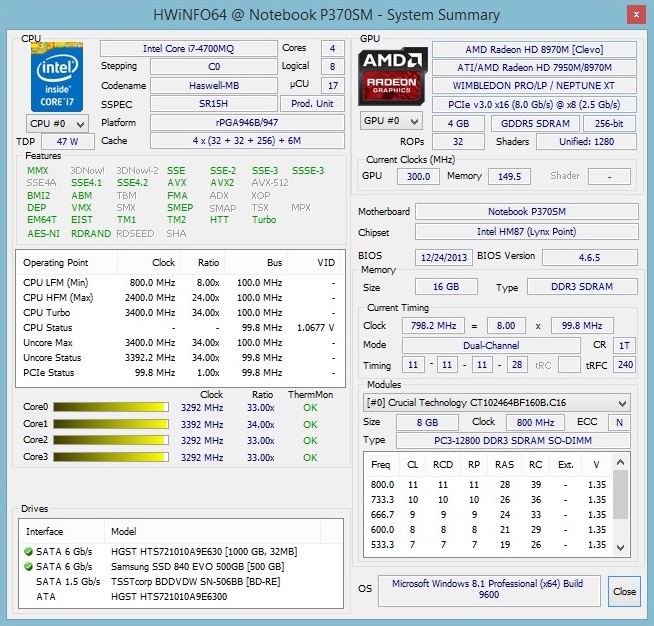Screen dimensions: 654x626
Task: Click the CPU Status voltage 1.0677 V
Action: 315,328
